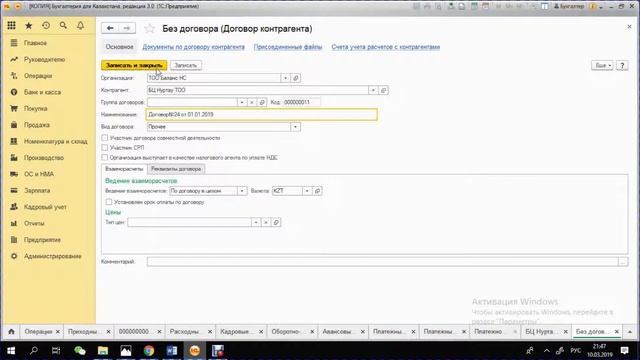Viewport: 640px width, 360px height.
Task: Open the Комментарий ellipsis button
Action: 623,262
